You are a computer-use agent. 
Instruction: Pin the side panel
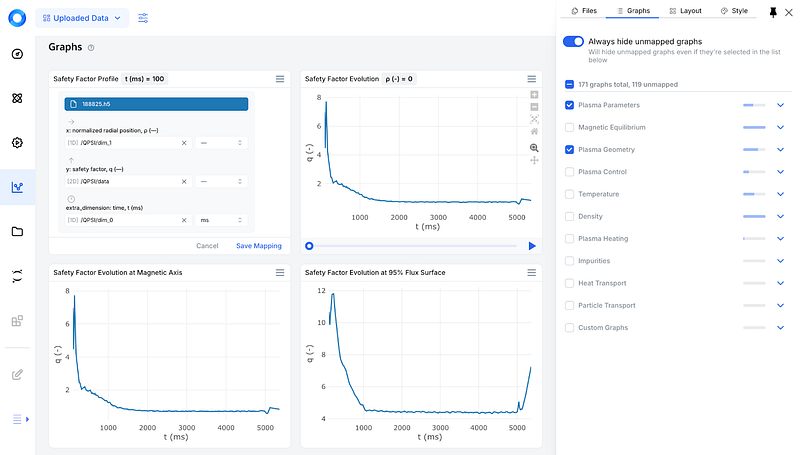pos(773,12)
